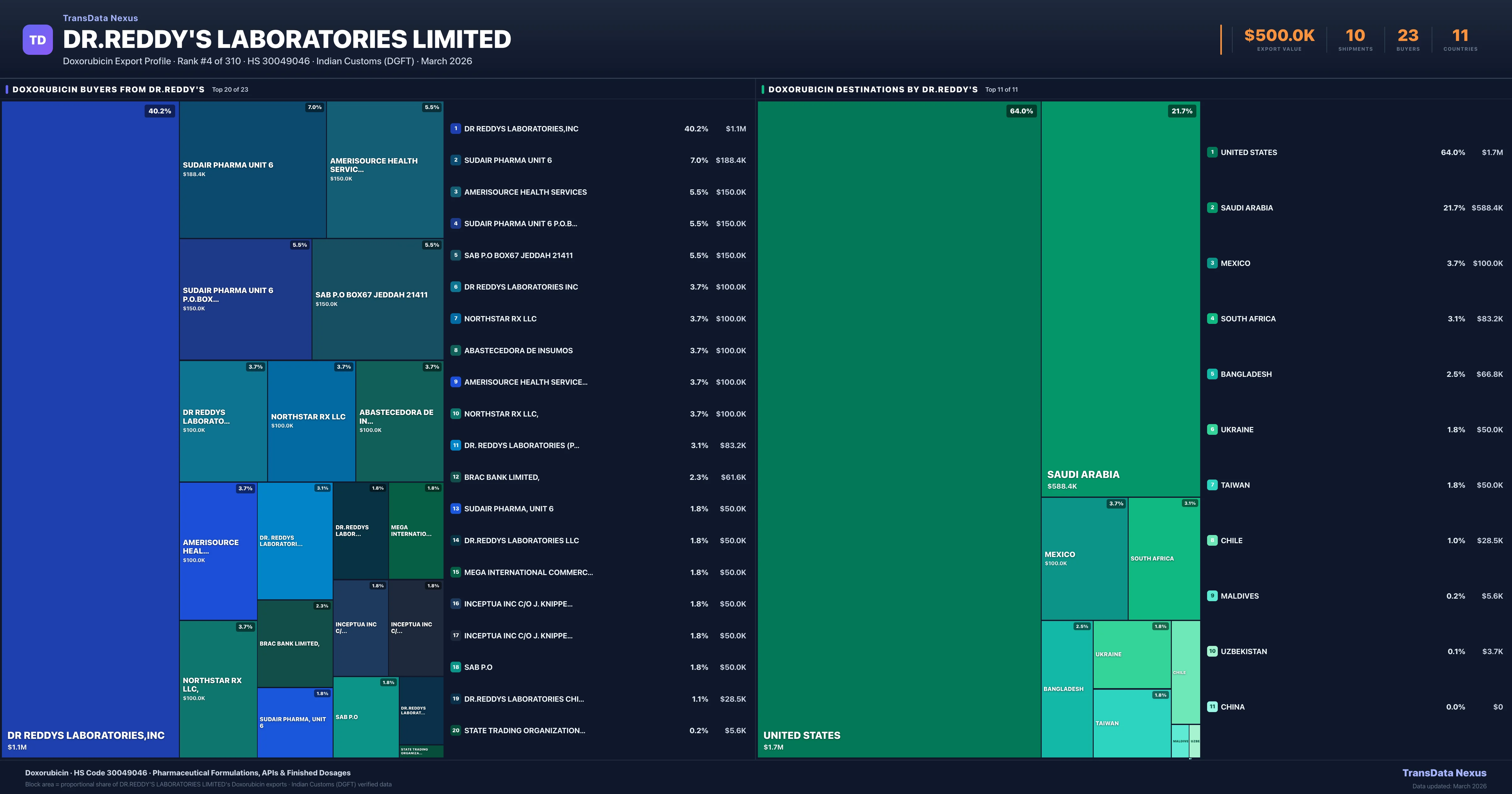The width and height of the screenshot is (1512, 794).
Task: Select the SUDAIR PHARMA UNIT 6 treemap block
Action: 252,170
